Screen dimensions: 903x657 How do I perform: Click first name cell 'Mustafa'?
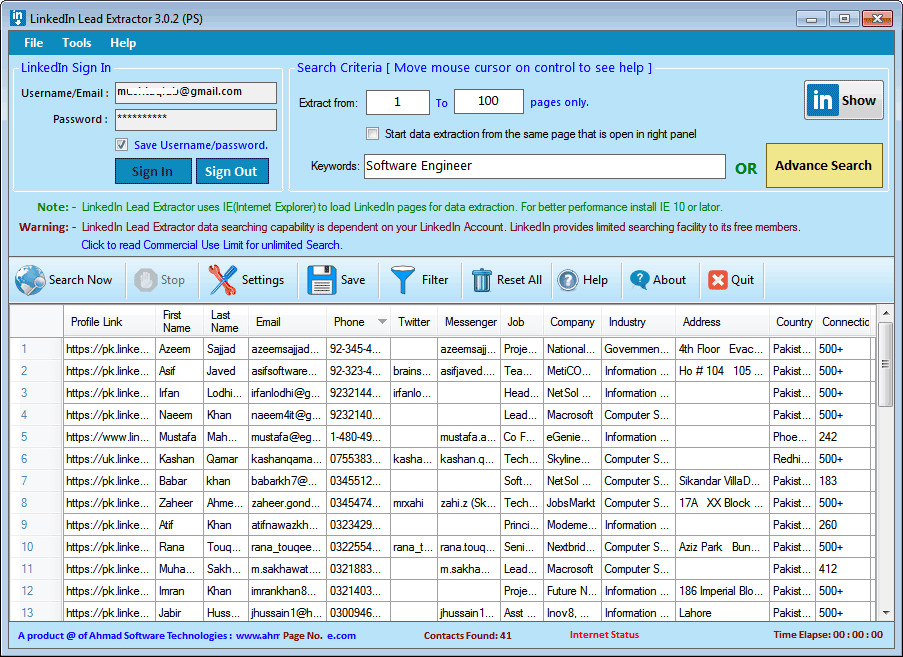click(179, 436)
